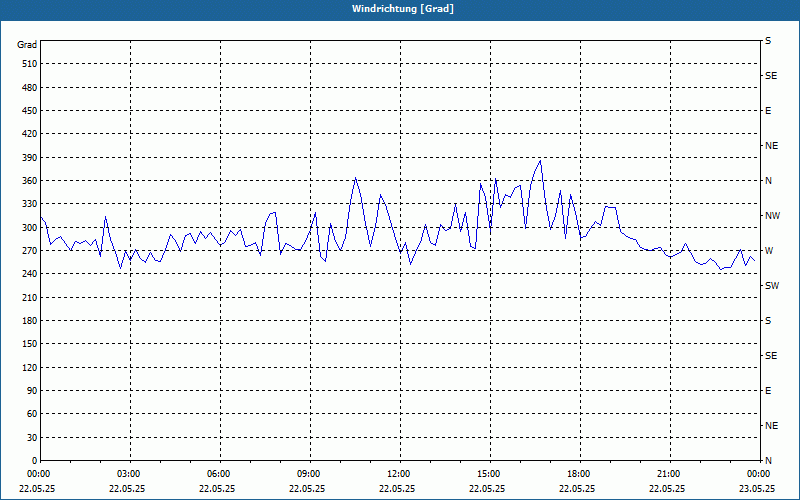Click the 240 y-axis value
The height and width of the screenshot is (500, 800).
tap(30, 274)
